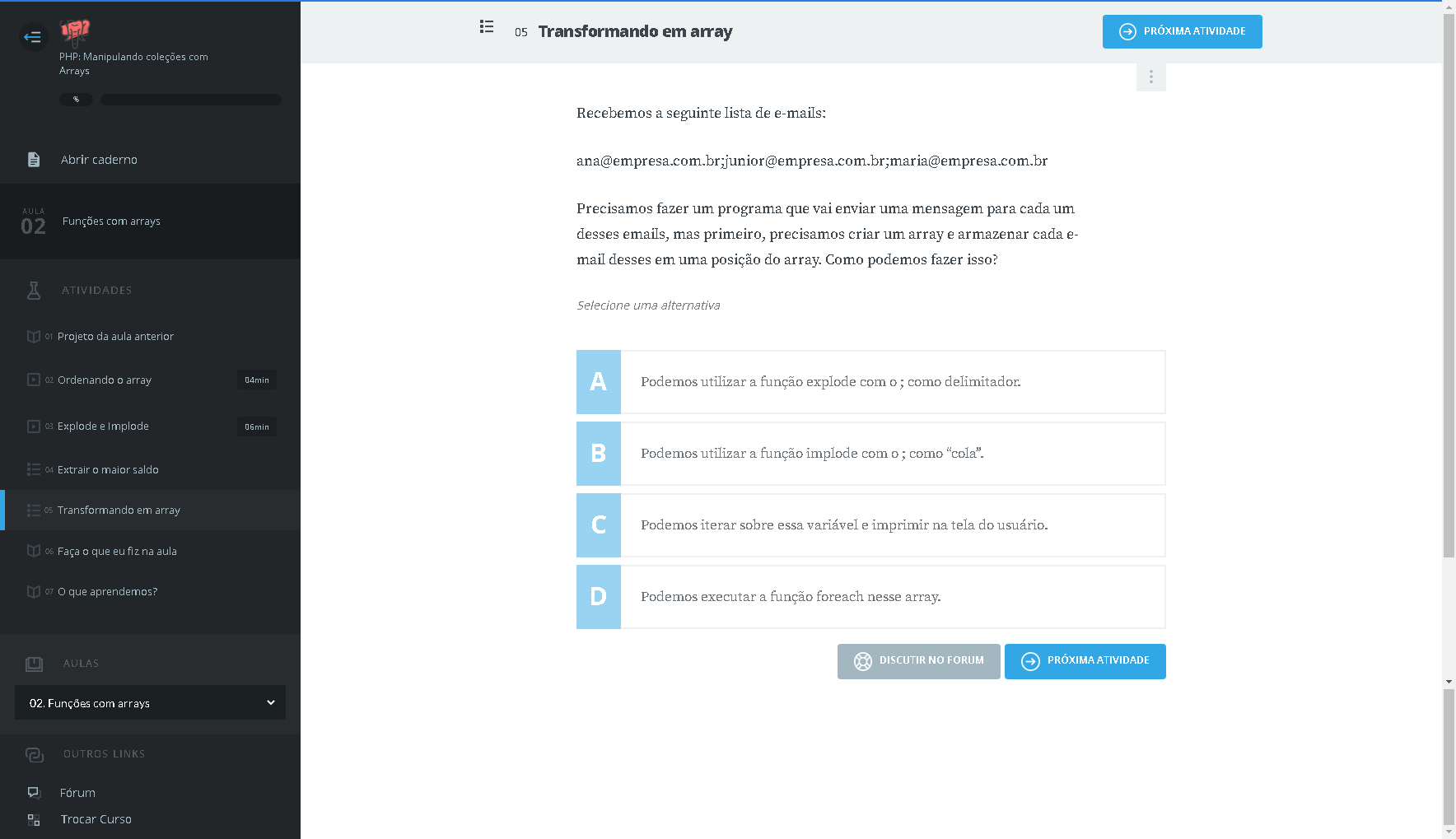Screen dimensions: 1456x839
Task: Click the PHP course elephant logo
Action: click(75, 31)
